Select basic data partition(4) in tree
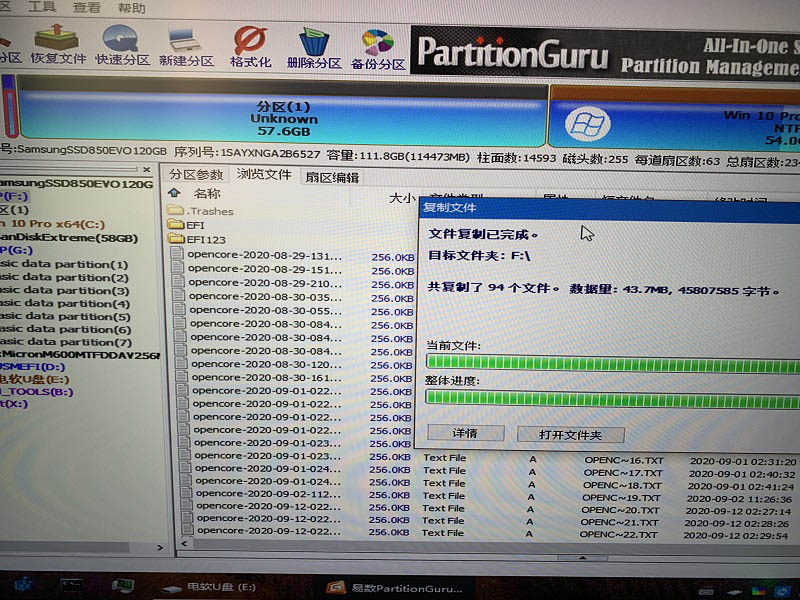This screenshot has width=800, height=600. pyautogui.click(x=65, y=304)
